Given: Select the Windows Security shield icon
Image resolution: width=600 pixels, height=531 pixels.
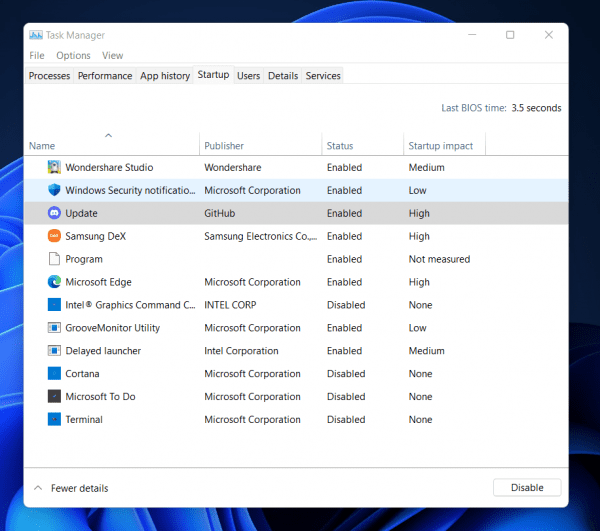Looking at the screenshot, I should [54, 190].
